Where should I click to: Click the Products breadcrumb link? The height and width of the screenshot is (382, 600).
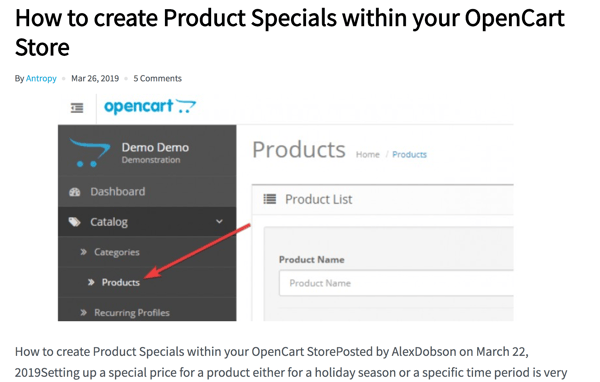pos(409,155)
